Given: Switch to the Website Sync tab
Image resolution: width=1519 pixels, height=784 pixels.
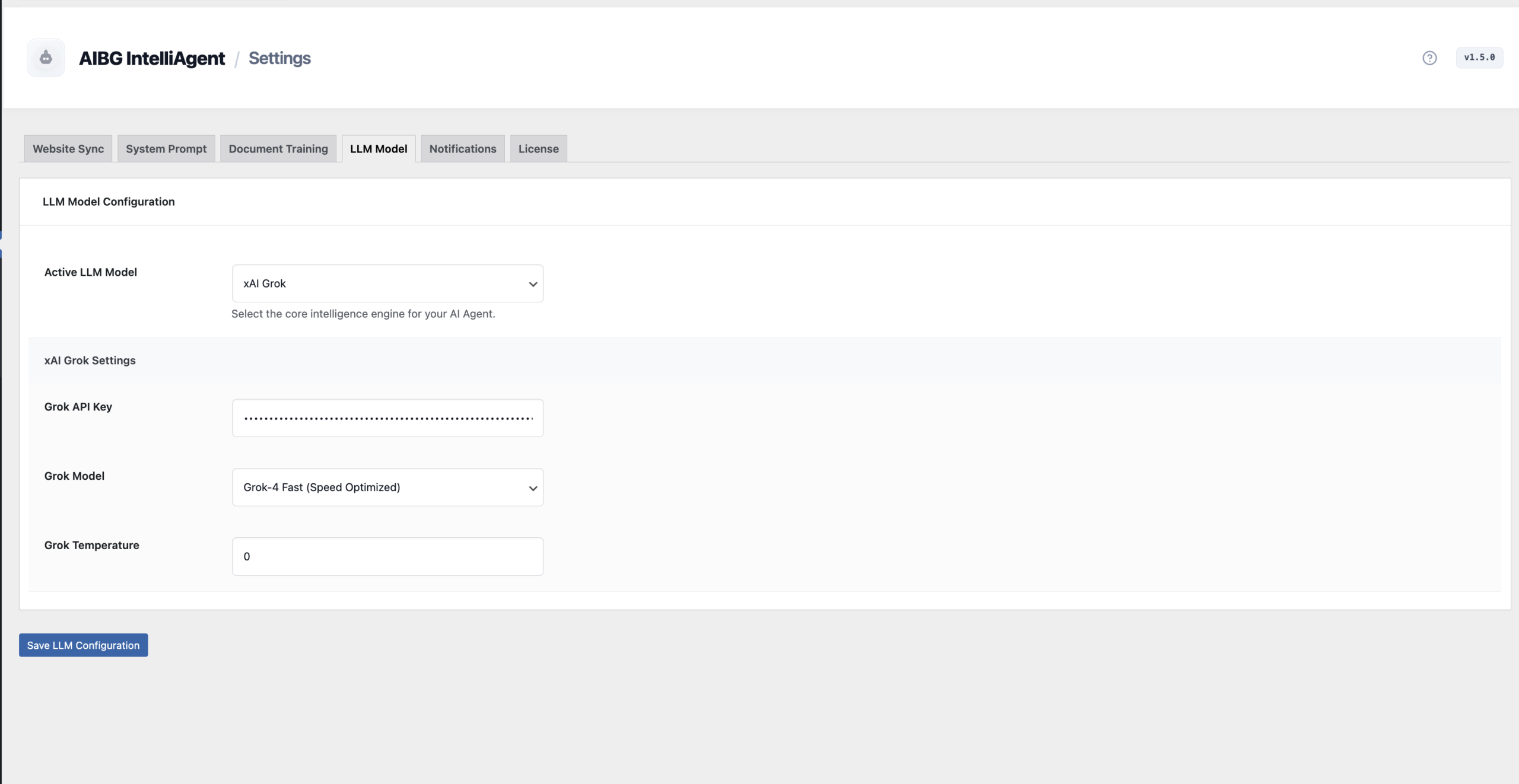Looking at the screenshot, I should [x=68, y=148].
